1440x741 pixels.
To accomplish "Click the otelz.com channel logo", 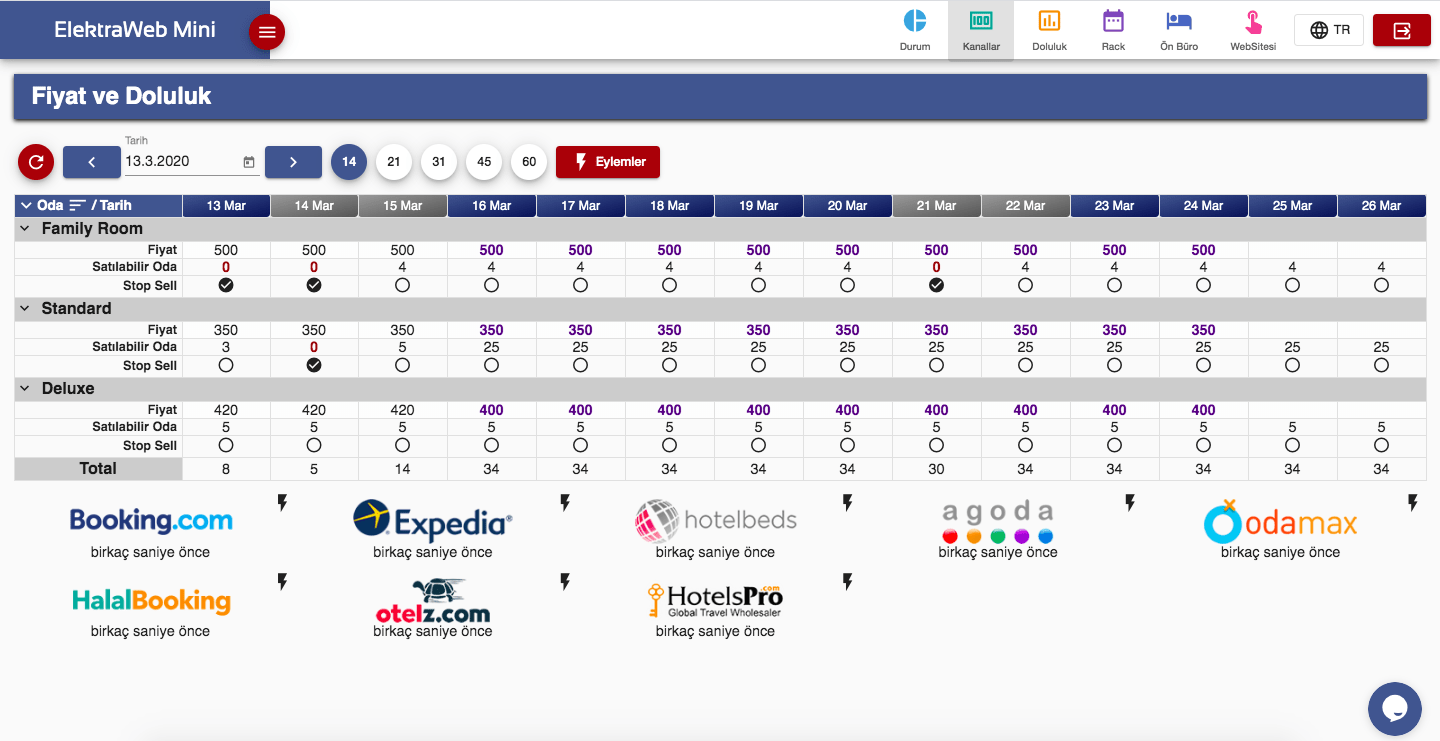I will click(x=433, y=601).
